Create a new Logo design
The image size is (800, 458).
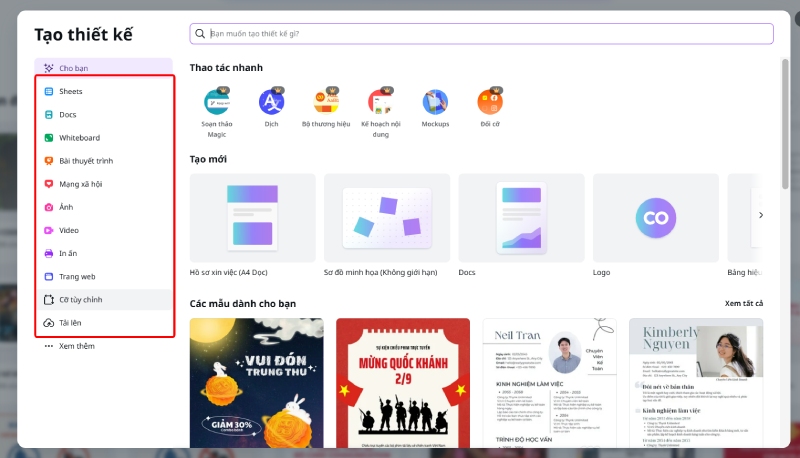point(655,218)
